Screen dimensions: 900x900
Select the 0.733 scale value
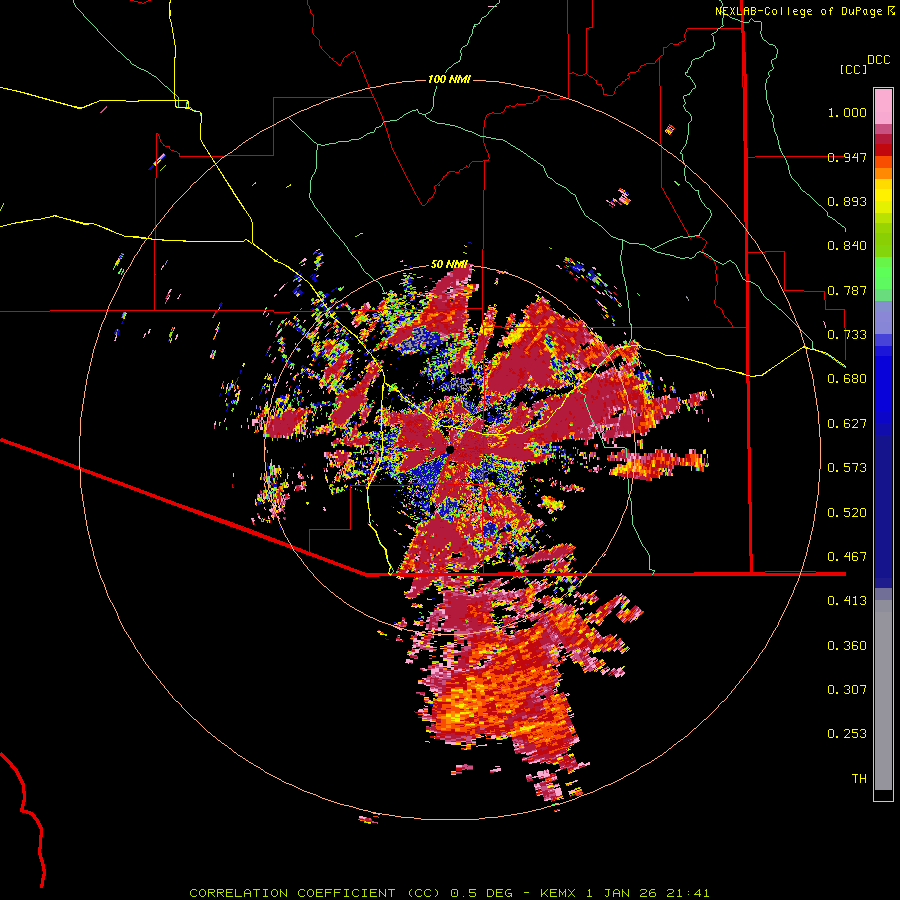(847, 335)
